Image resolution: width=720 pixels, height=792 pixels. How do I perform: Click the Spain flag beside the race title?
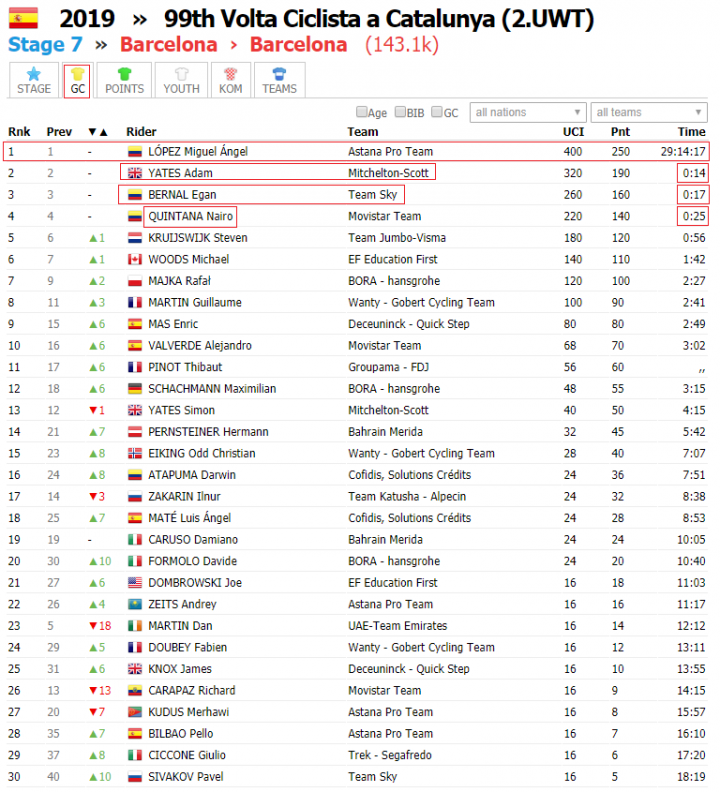coord(23,19)
